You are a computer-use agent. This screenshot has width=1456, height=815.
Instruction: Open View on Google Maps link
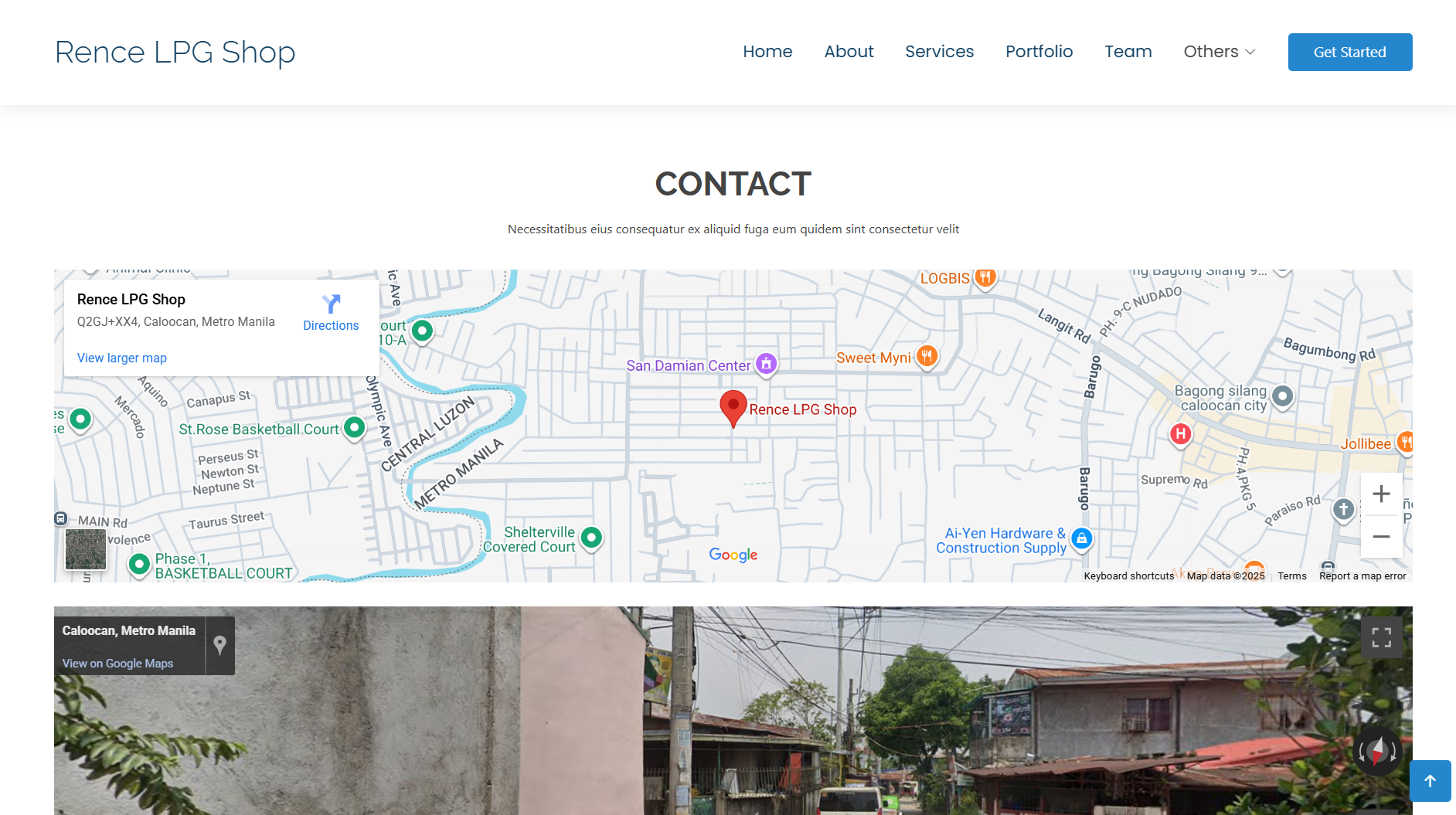[x=117, y=663]
